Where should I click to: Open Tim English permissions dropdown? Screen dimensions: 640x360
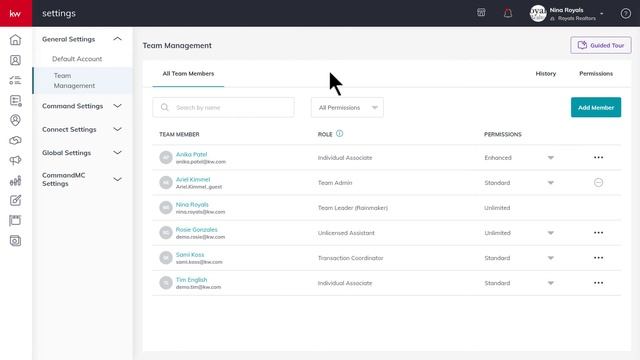(551, 283)
